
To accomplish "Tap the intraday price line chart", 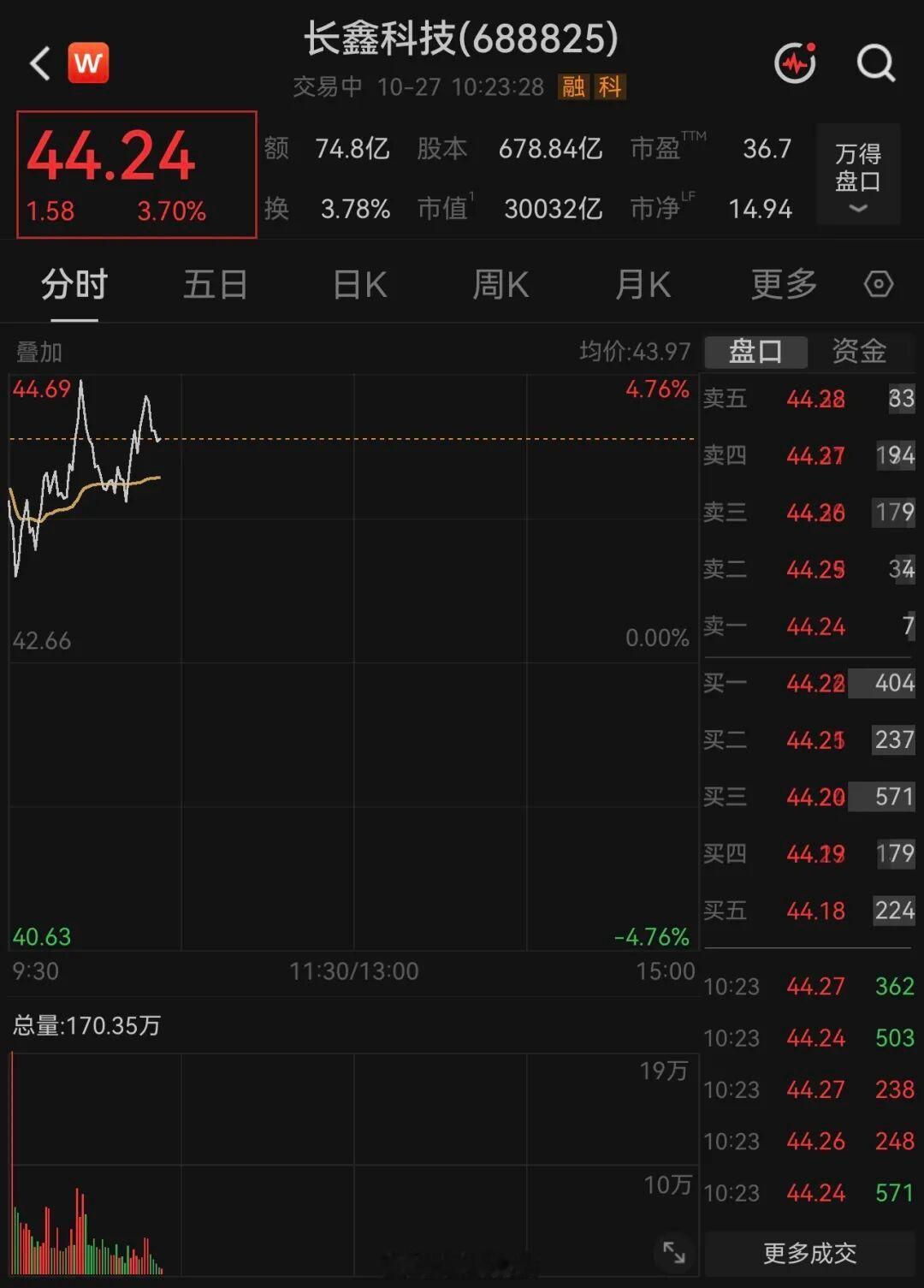I will point(353,662).
